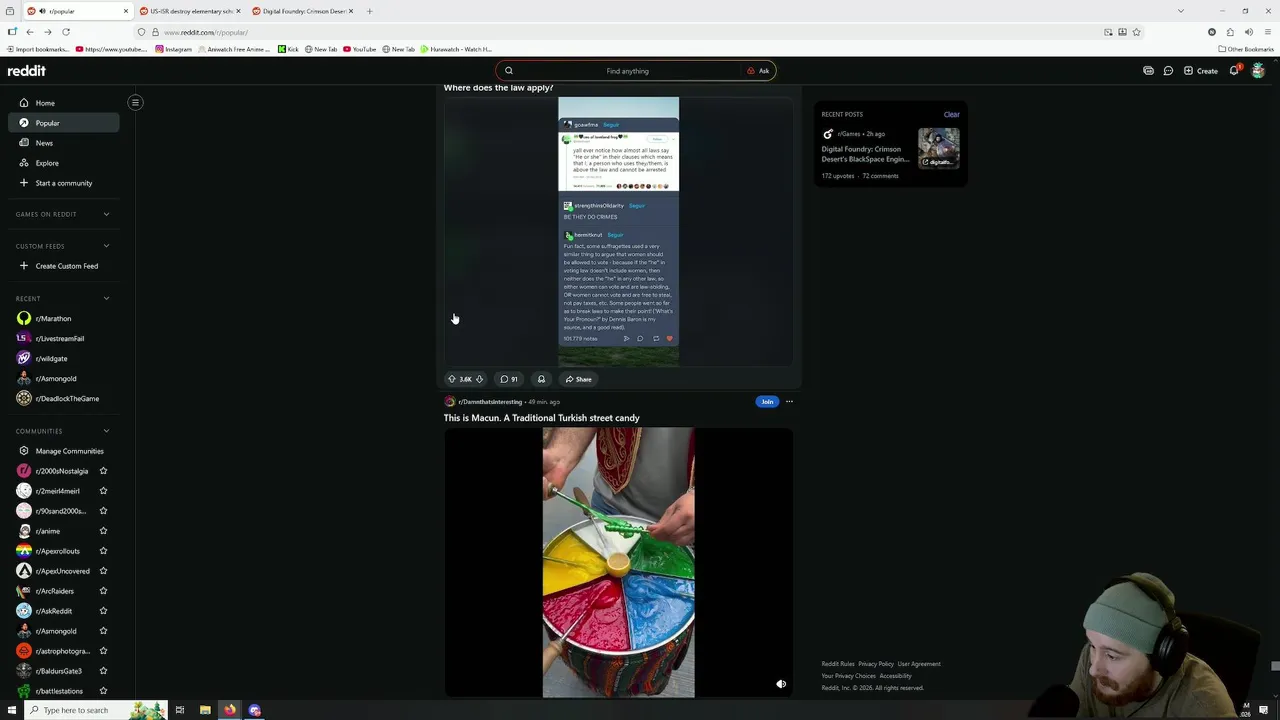
Task: Clear the recent posts list
Action: point(951,114)
